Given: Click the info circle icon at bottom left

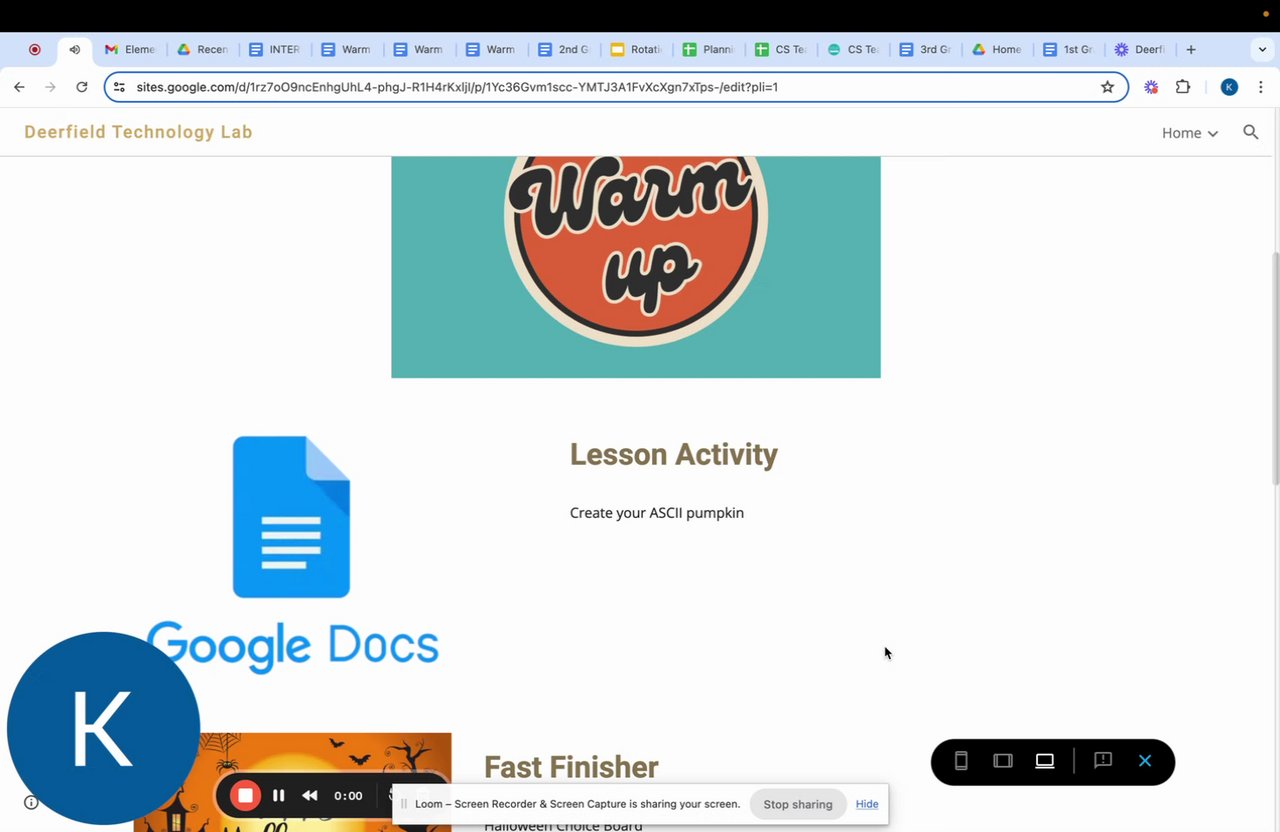Looking at the screenshot, I should (31, 802).
